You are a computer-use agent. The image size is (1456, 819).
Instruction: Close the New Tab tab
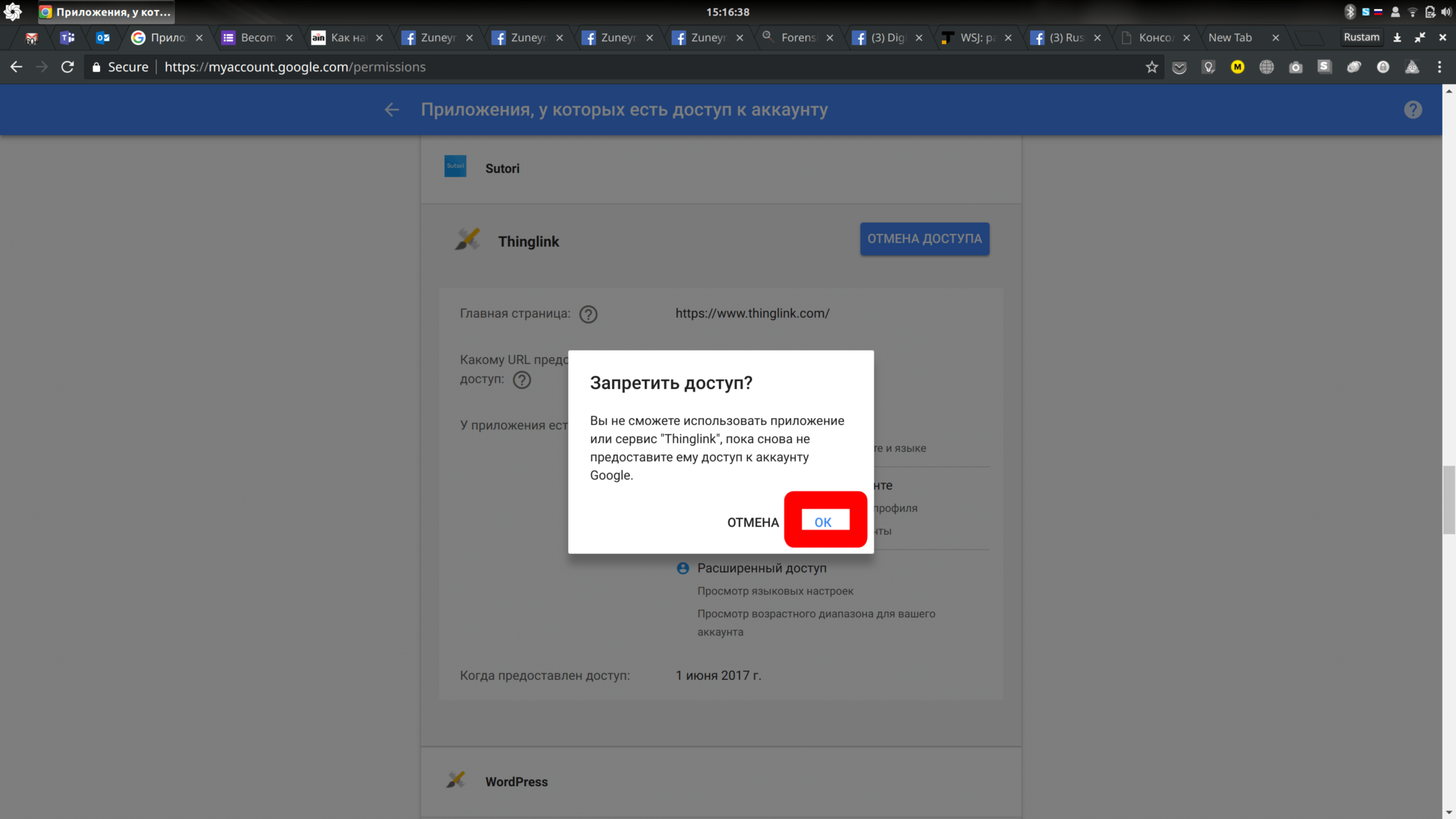[1275, 38]
